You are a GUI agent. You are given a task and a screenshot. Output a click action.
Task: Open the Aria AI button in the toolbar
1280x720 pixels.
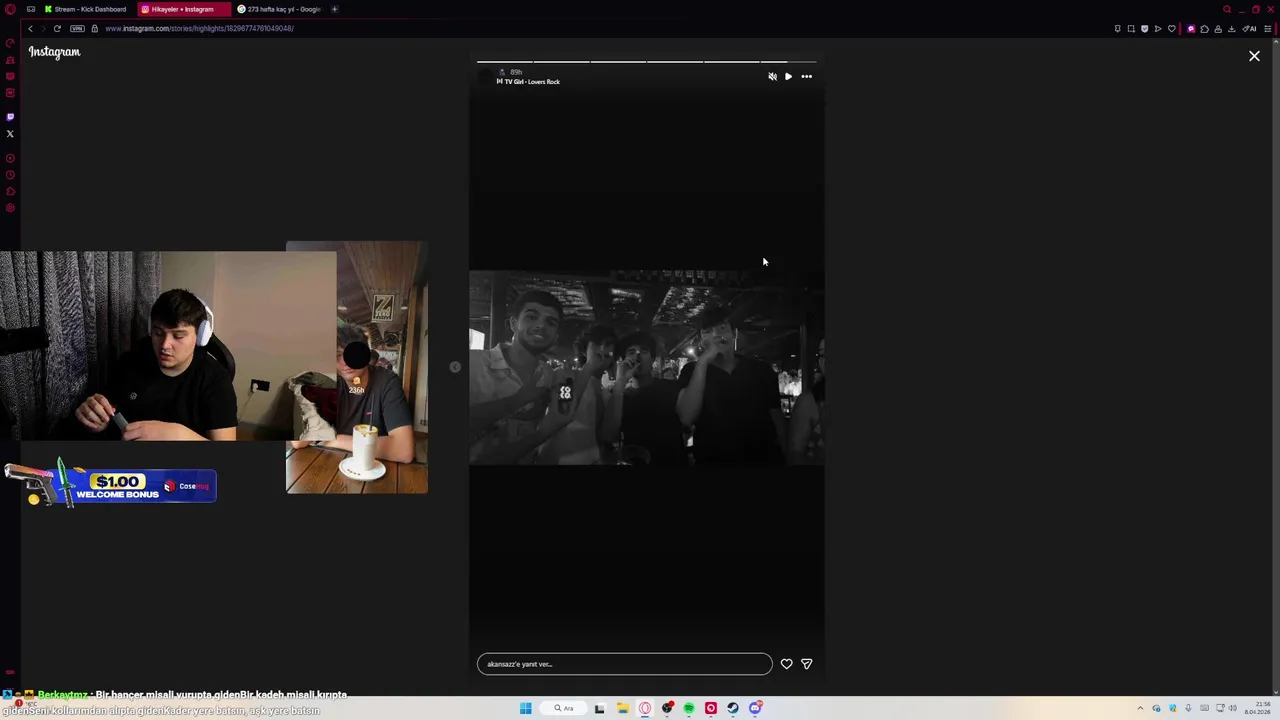1249,29
